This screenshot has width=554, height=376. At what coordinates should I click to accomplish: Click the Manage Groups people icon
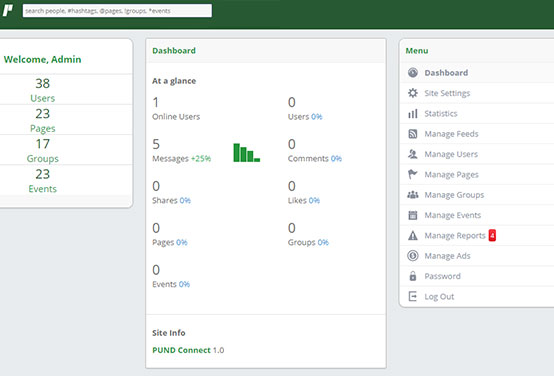coord(413,195)
